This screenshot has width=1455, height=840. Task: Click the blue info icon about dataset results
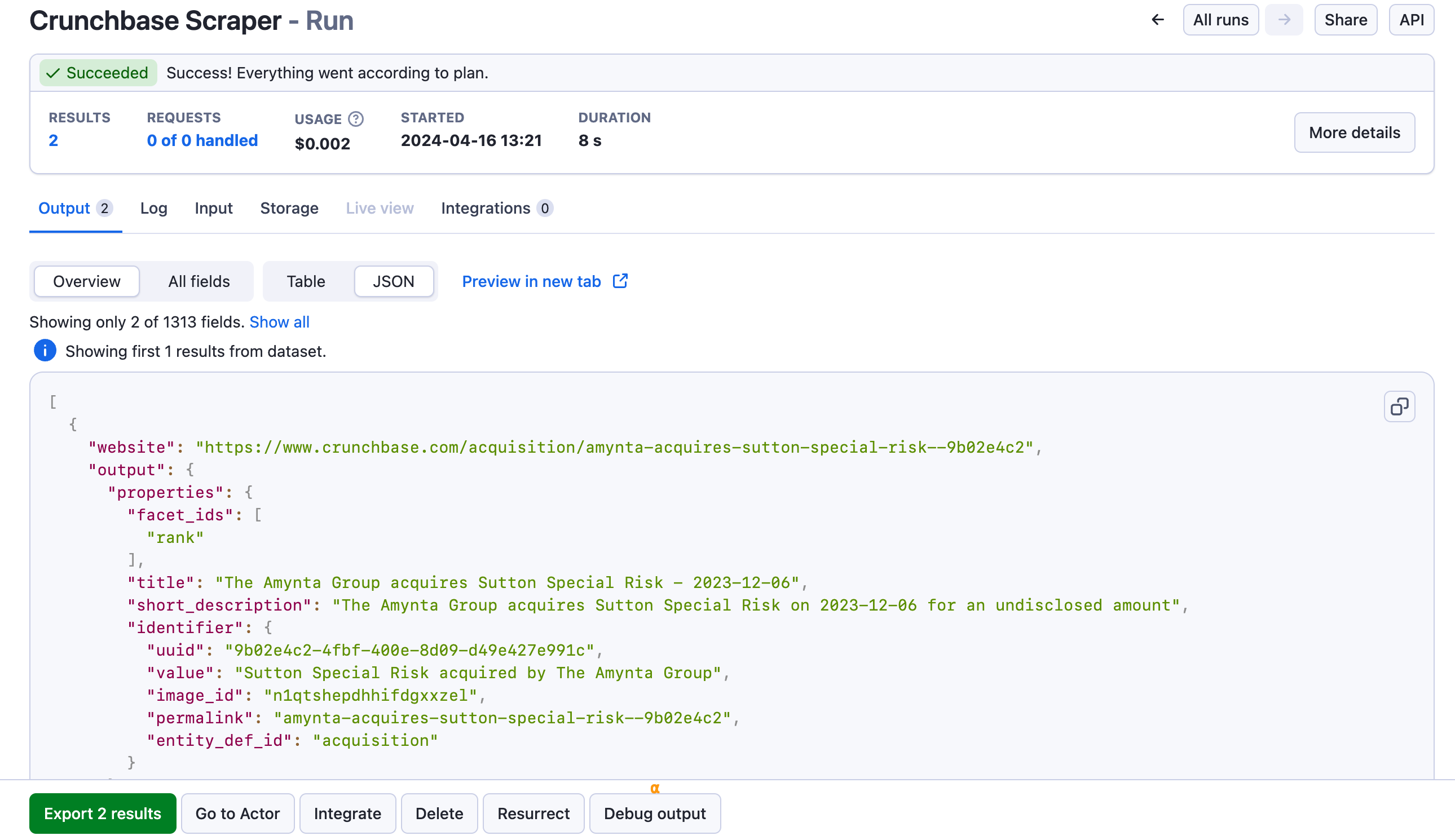coord(45,351)
